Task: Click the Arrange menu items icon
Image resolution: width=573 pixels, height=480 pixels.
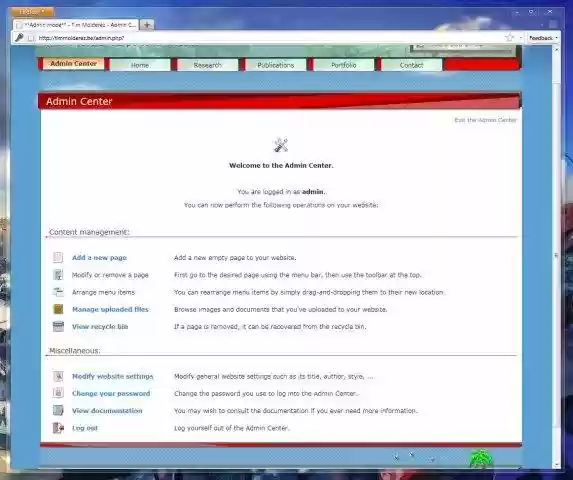Action: [58, 292]
